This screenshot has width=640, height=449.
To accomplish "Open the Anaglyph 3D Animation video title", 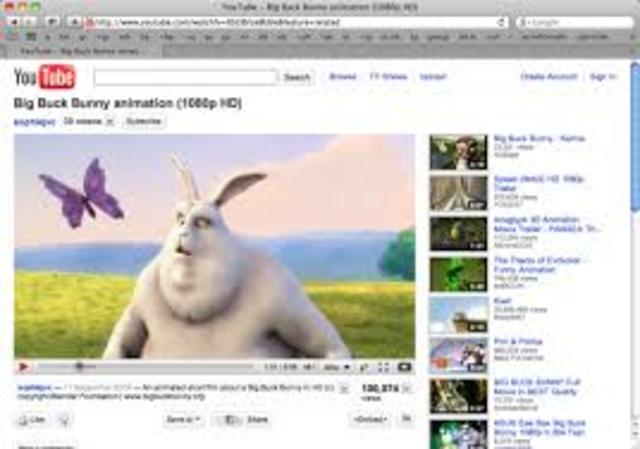I will (547, 224).
